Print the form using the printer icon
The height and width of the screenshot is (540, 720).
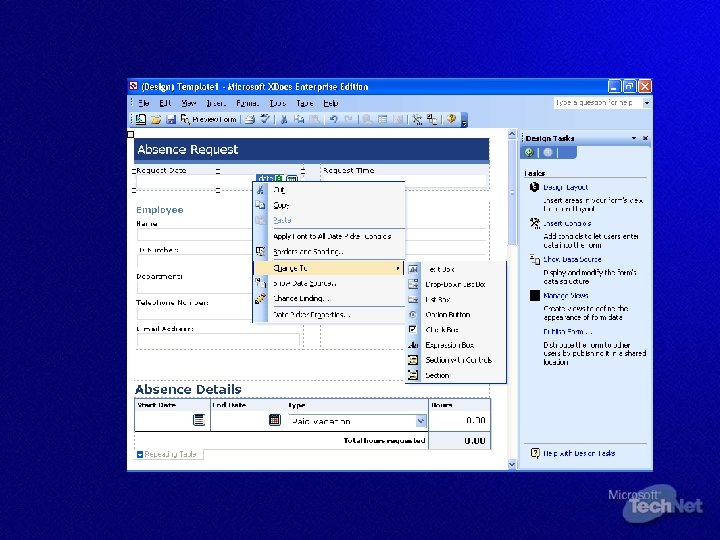(249, 119)
